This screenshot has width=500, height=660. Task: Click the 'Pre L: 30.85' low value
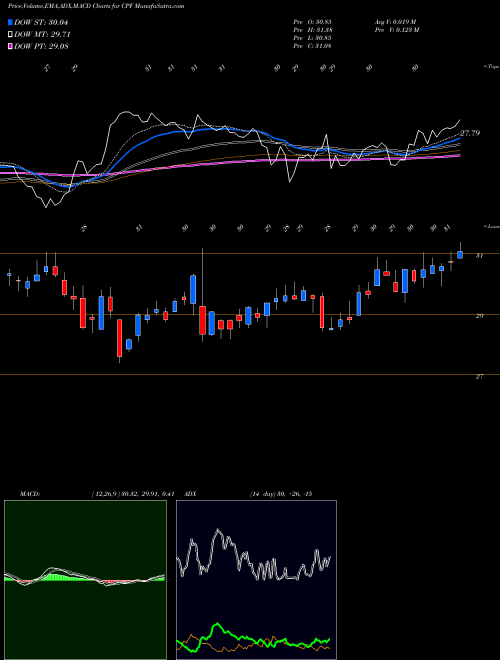tap(313, 38)
